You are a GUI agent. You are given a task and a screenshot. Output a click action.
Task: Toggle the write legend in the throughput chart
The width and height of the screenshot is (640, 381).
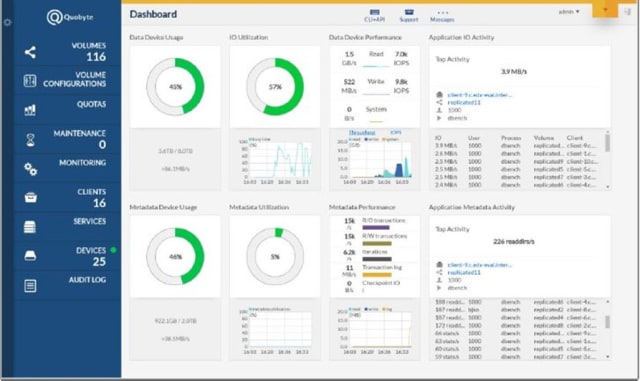(371, 139)
